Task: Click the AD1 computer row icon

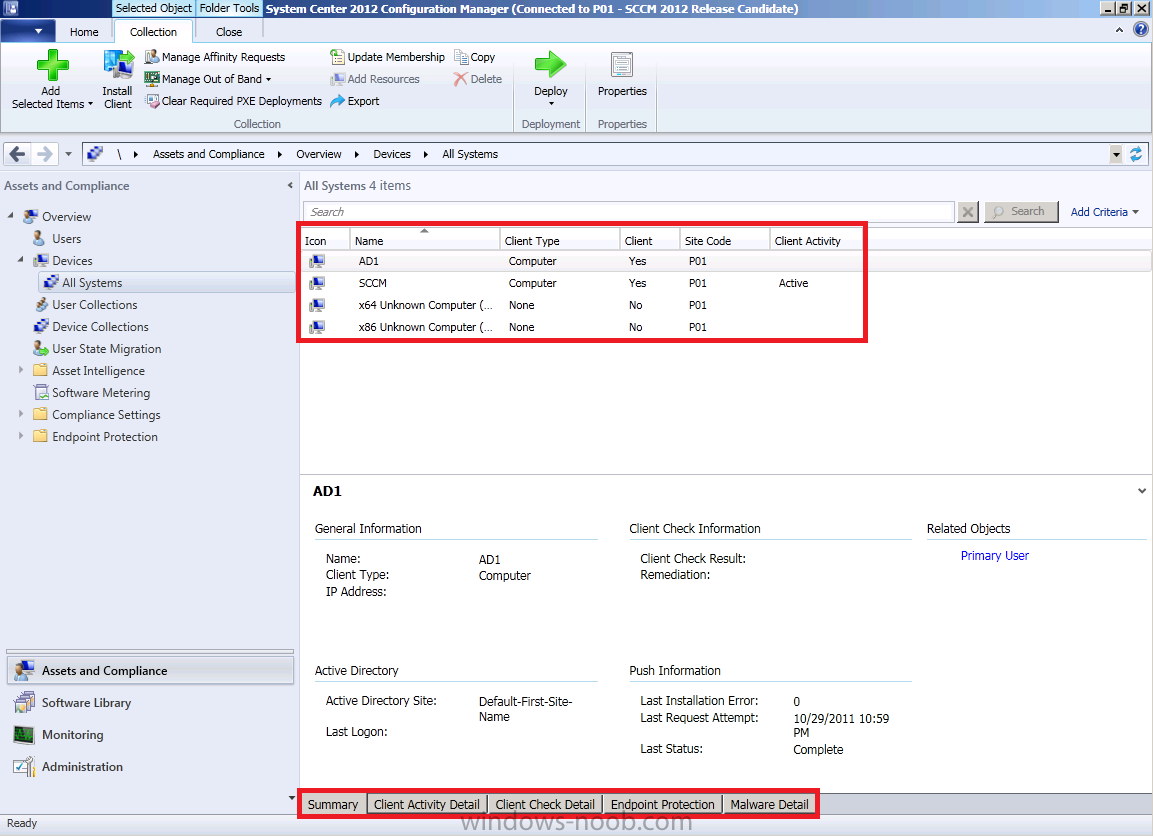Action: (x=317, y=261)
